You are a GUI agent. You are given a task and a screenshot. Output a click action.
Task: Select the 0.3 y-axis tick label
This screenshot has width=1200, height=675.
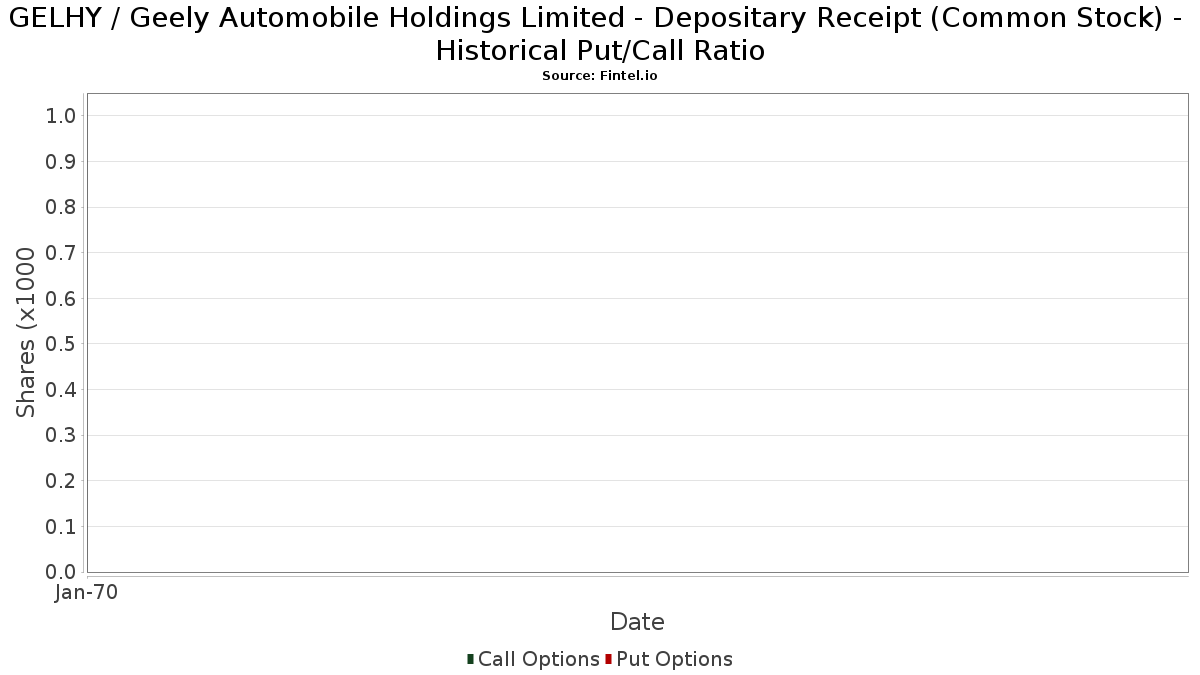61,436
